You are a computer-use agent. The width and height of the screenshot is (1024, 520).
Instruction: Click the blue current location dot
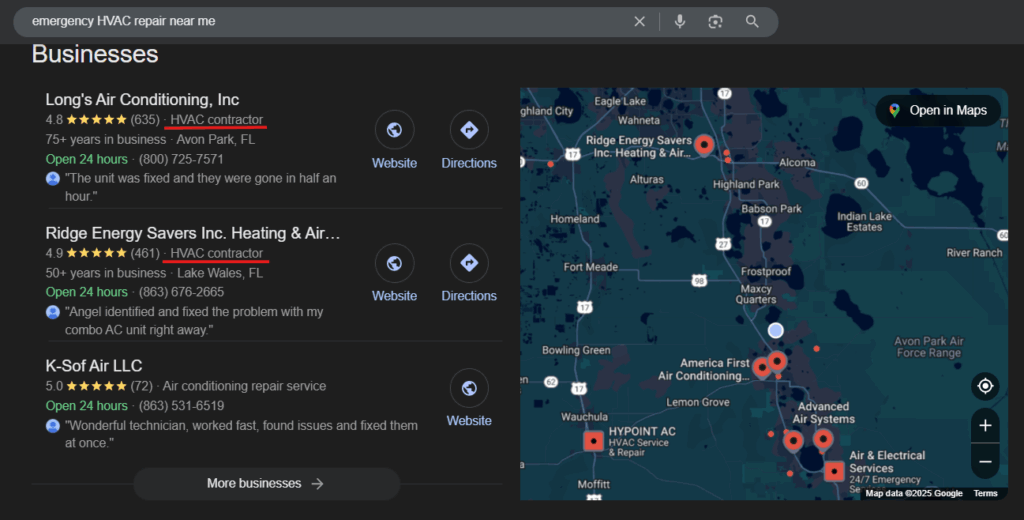(x=775, y=331)
